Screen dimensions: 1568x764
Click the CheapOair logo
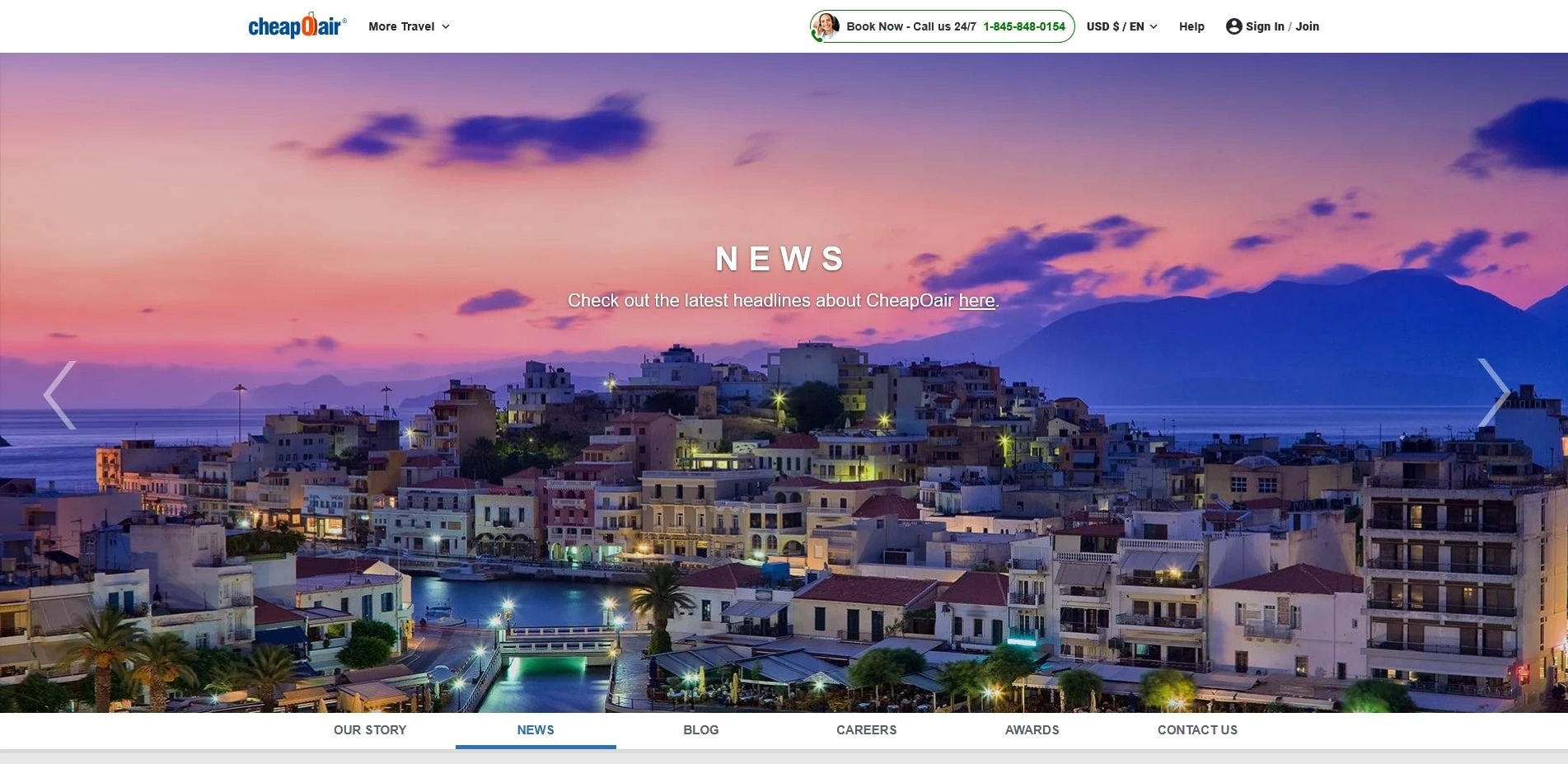tap(297, 26)
